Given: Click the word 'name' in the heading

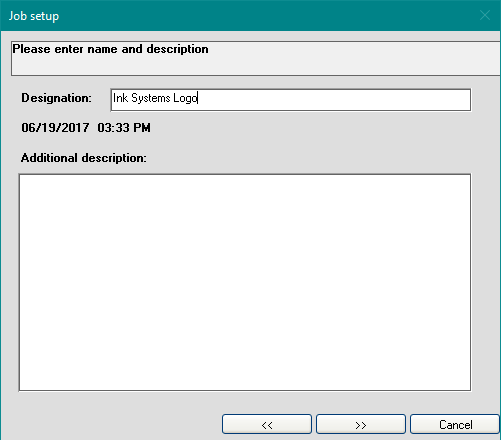Looking at the screenshot, I should (102, 49).
